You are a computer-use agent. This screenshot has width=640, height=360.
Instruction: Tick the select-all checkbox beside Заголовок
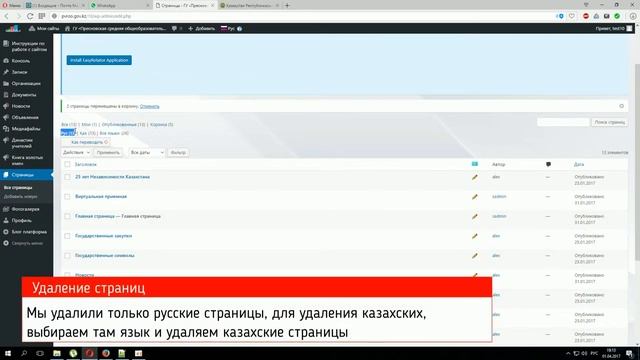coord(67,164)
